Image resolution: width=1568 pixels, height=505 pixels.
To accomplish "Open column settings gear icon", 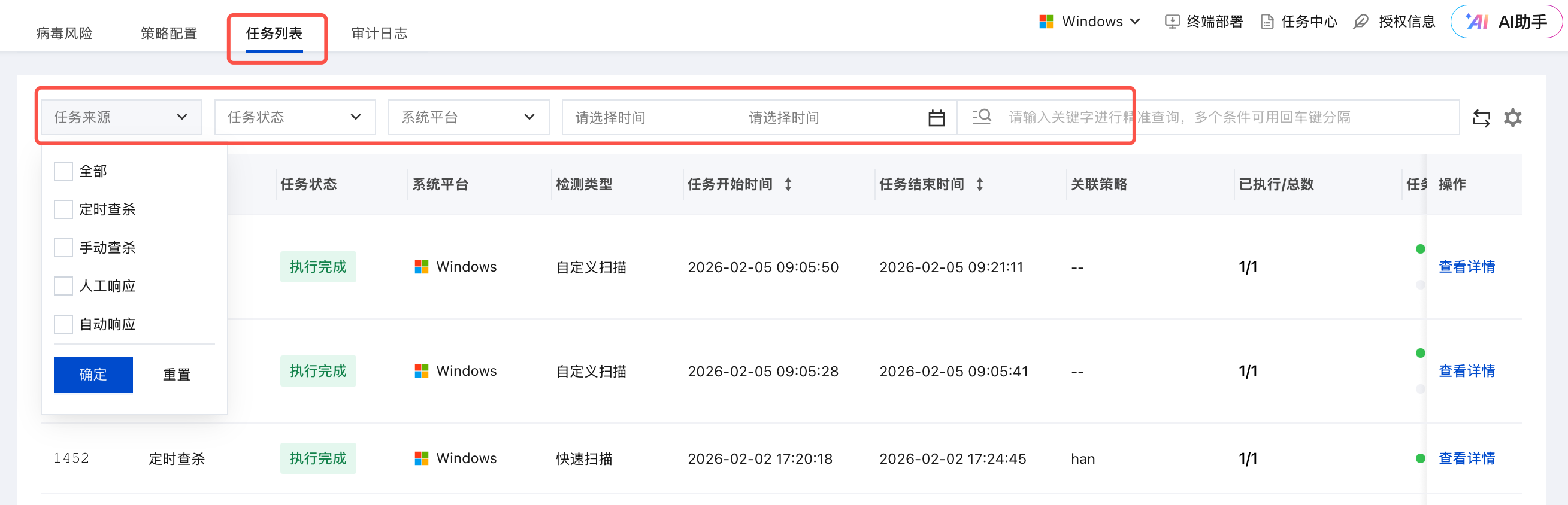I will (x=1513, y=117).
